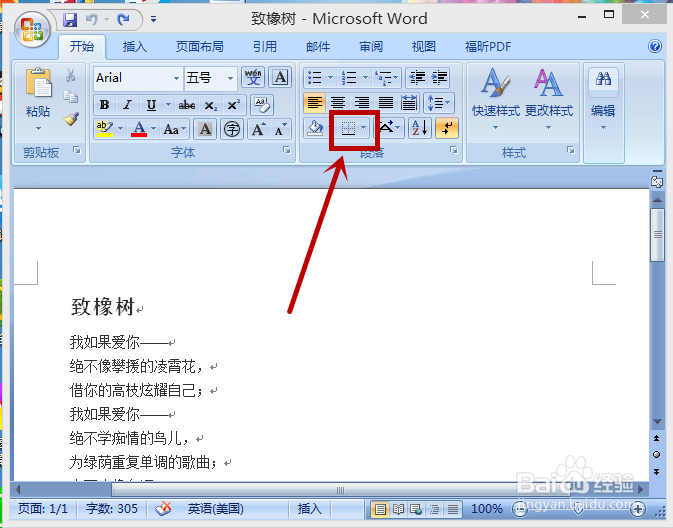Redo the last action
This screenshot has height=528, width=673.
pos(124,19)
